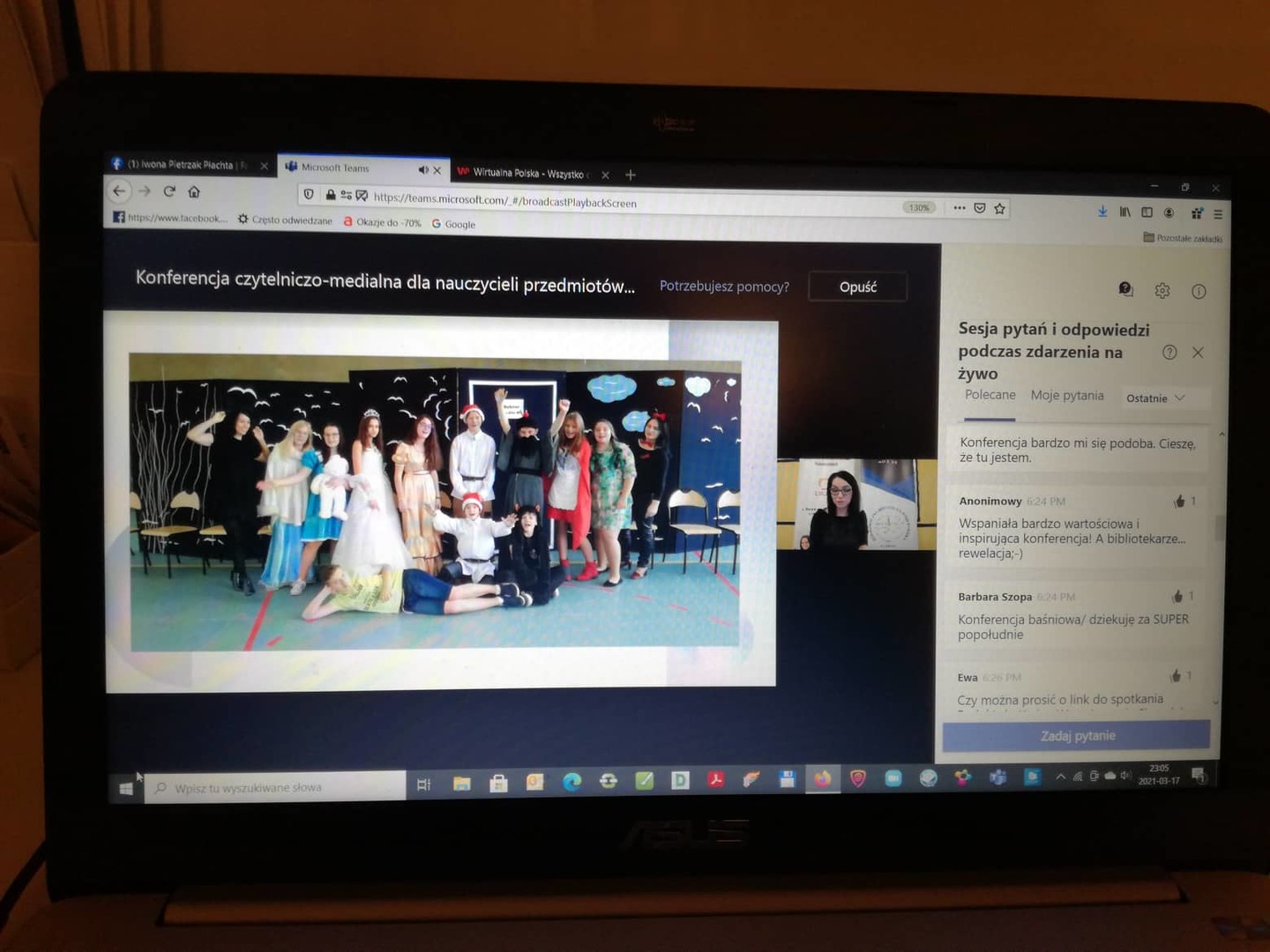1270x952 pixels.
Task: Click the Opuść button to leave
Action: tap(857, 287)
